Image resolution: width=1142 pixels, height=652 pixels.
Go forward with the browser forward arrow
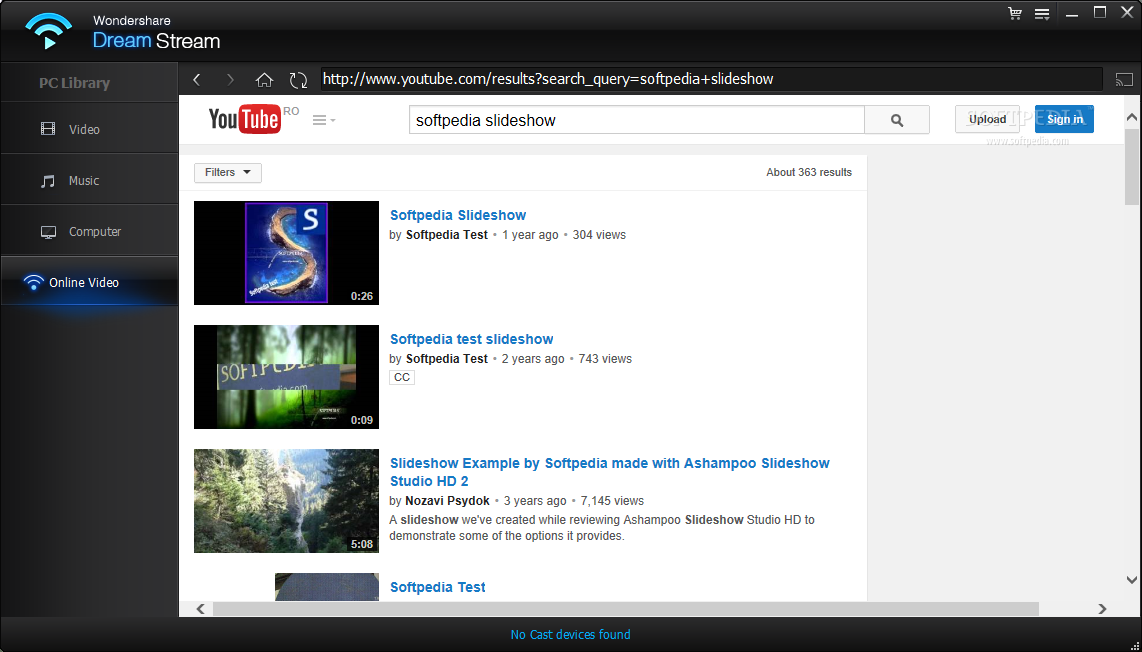230,79
